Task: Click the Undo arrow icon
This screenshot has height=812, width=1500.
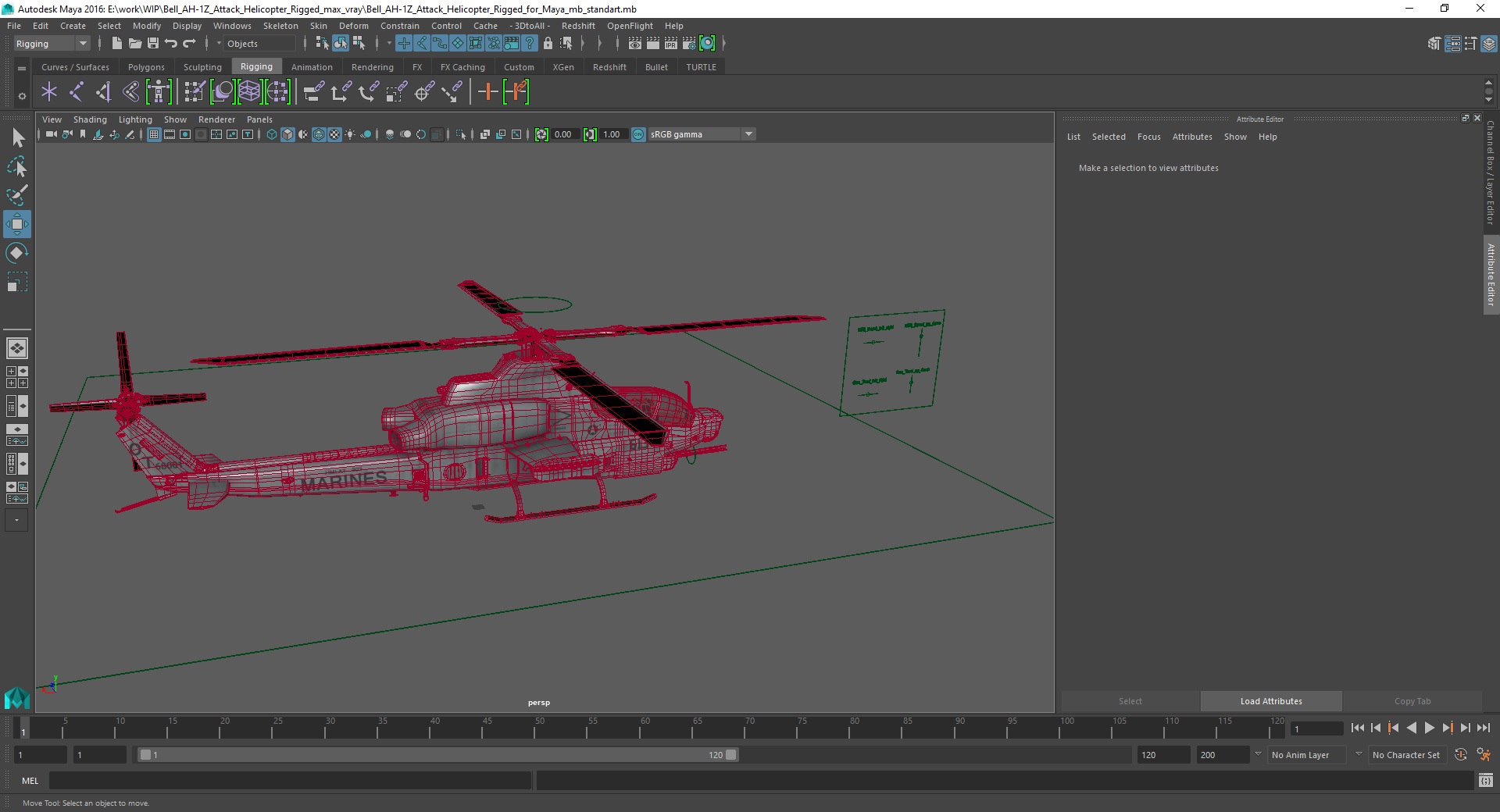Action: [171, 44]
